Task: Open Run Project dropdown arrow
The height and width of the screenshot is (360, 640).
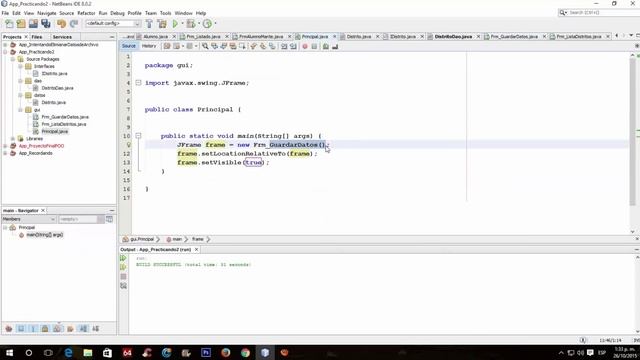Action: pos(182,24)
